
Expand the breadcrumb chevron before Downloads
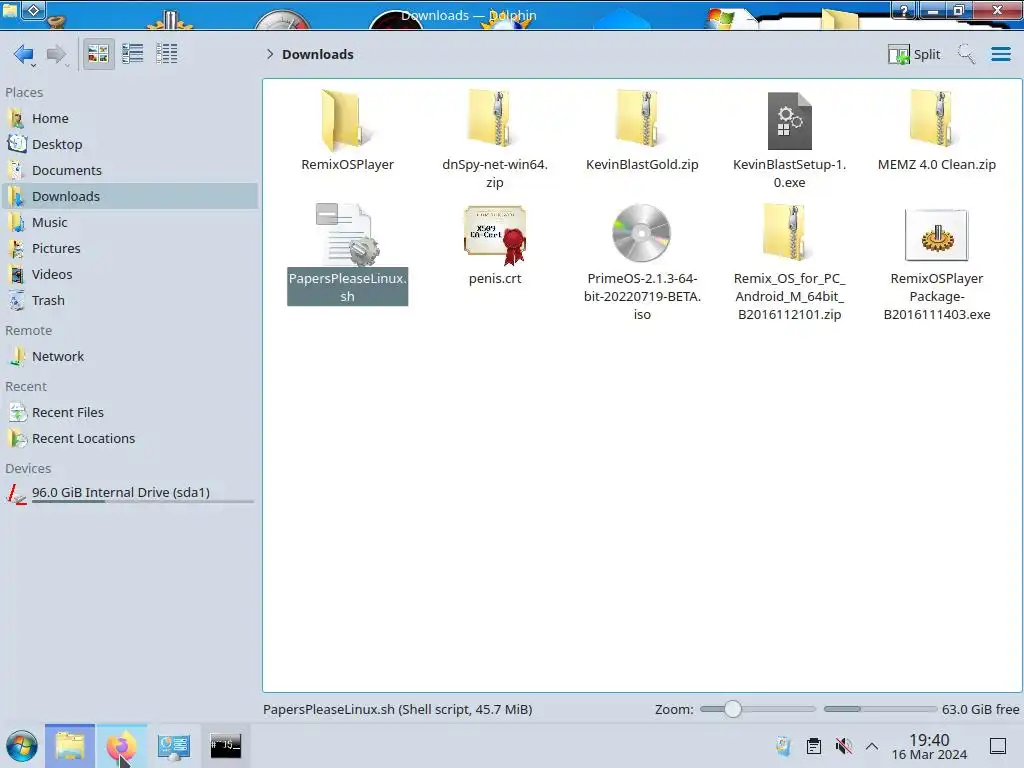pyautogui.click(x=270, y=54)
